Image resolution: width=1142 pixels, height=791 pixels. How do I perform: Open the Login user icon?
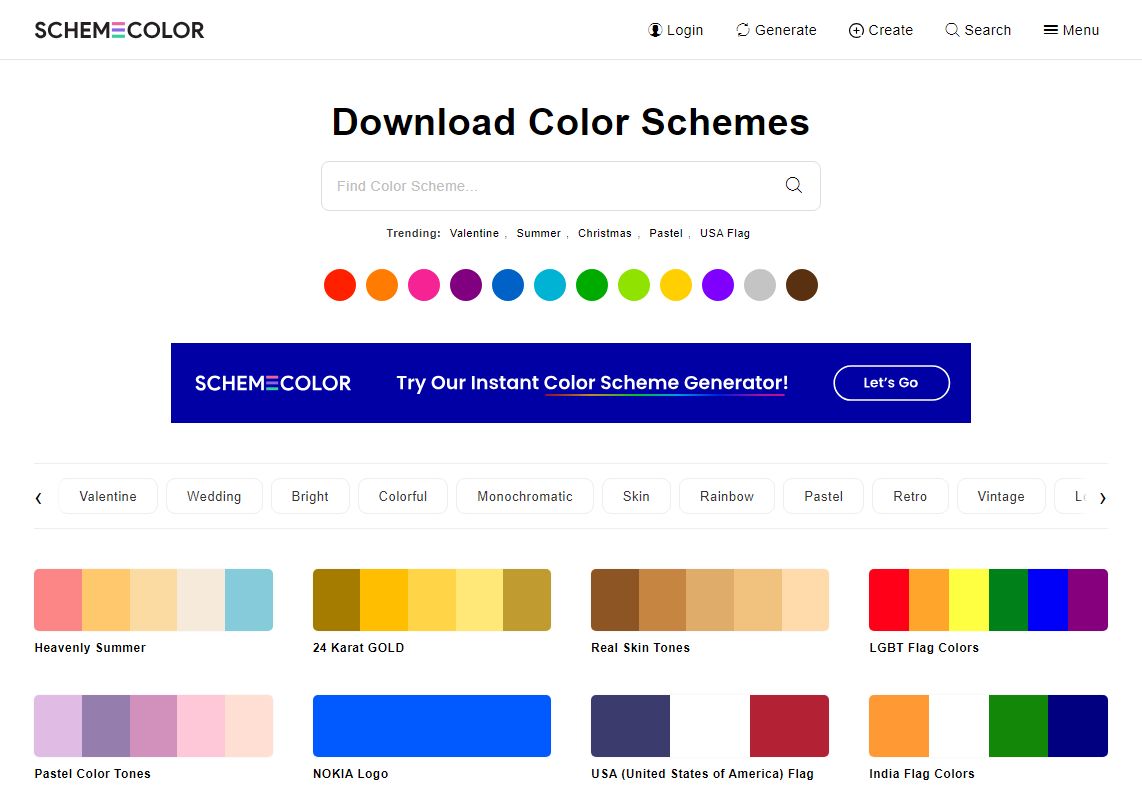coord(655,30)
